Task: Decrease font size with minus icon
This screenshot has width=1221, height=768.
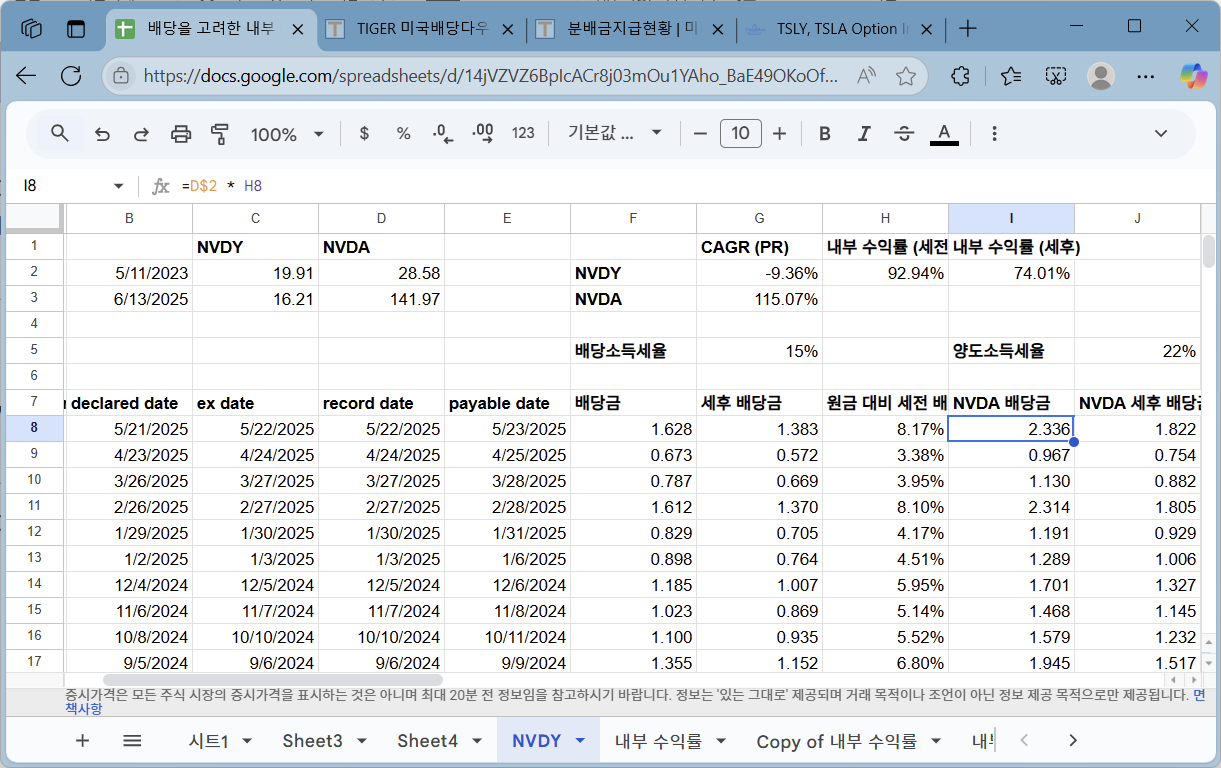Action: click(700, 133)
